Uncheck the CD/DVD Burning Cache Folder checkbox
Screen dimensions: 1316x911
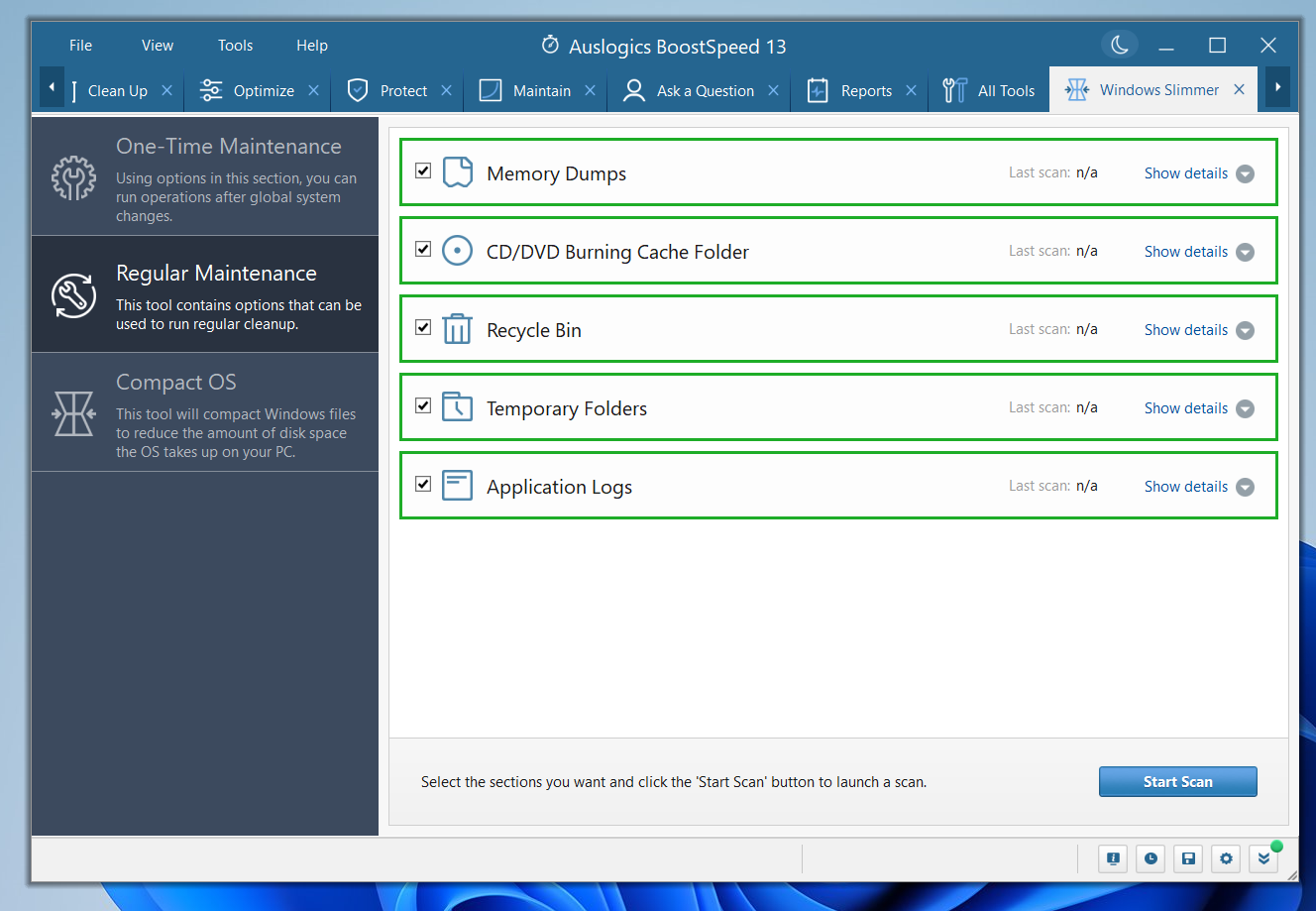click(423, 249)
